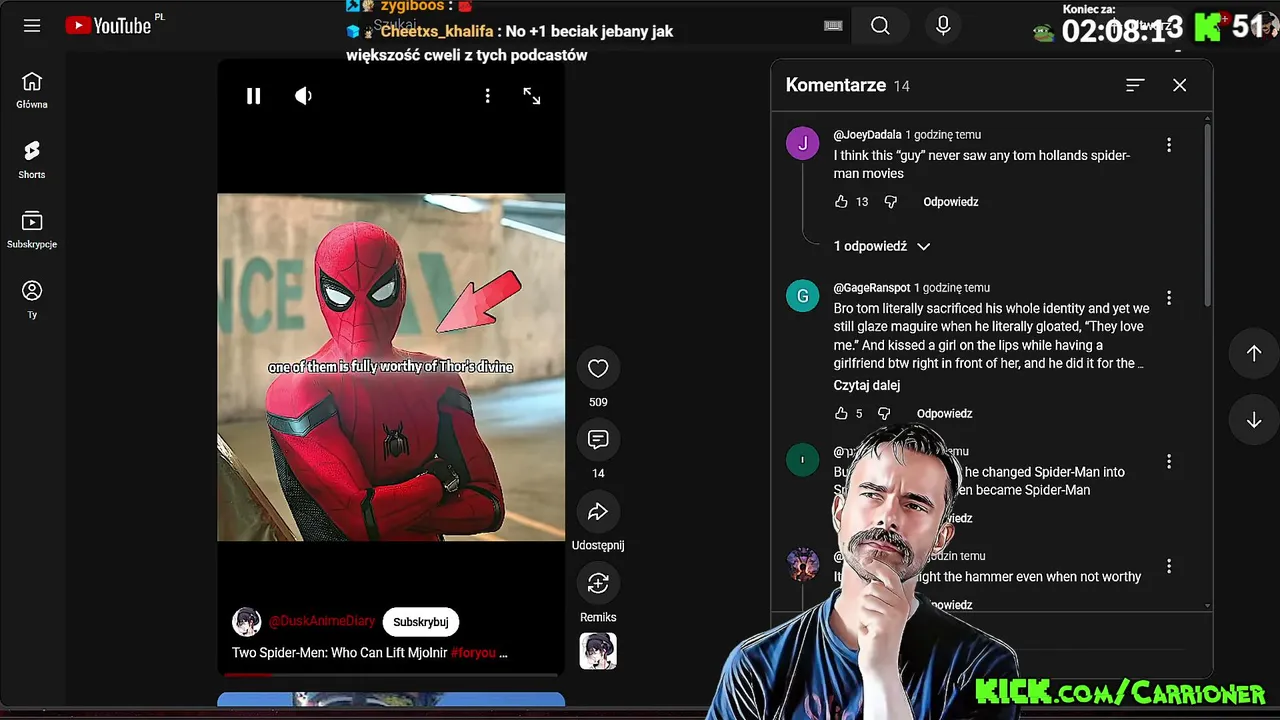This screenshot has height=720, width=1280.
Task: Open the Shorts player three-dot menu
Action: pyautogui.click(x=487, y=96)
